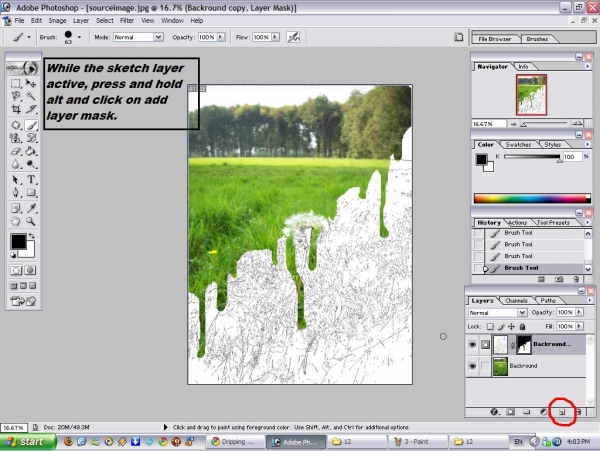The width and height of the screenshot is (600, 451).
Task: Select the Polygonal Lasso tool
Action: coord(15,96)
